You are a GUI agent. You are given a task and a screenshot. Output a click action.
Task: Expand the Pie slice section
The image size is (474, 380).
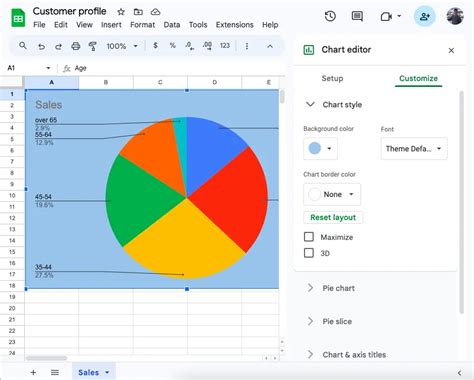tap(337, 321)
